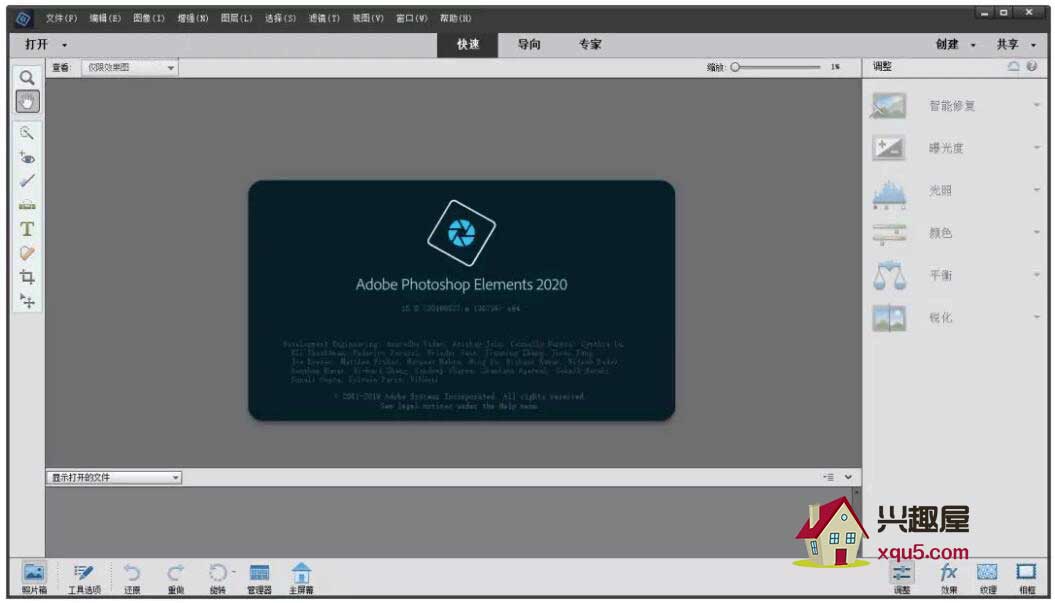Open the 图层(L) menu
Screen dimensions: 1055x603
236,18
